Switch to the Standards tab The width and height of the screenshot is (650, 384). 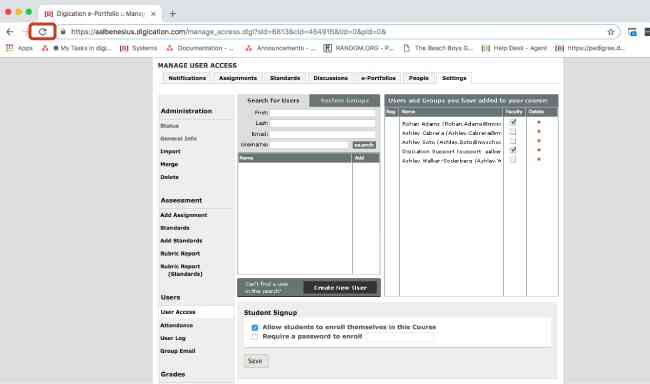click(285, 78)
